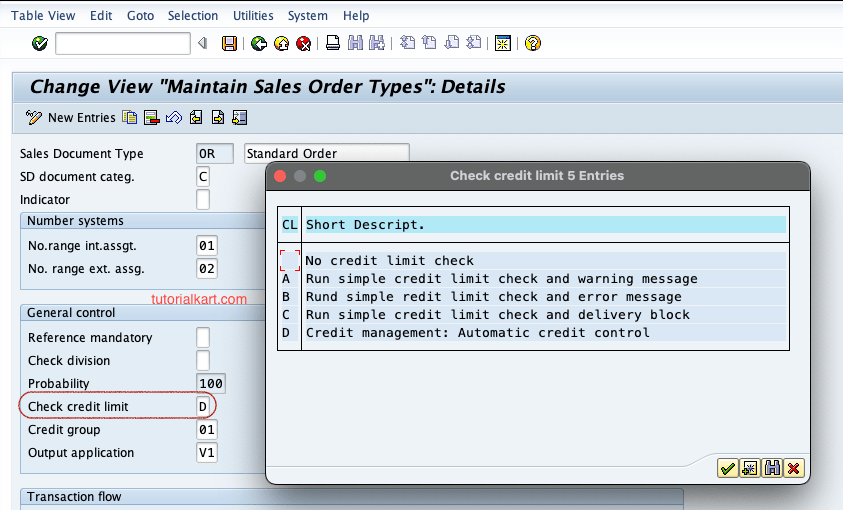Viewport: 843px width, 510px height.
Task: Open the System menu
Action: pos(308,16)
